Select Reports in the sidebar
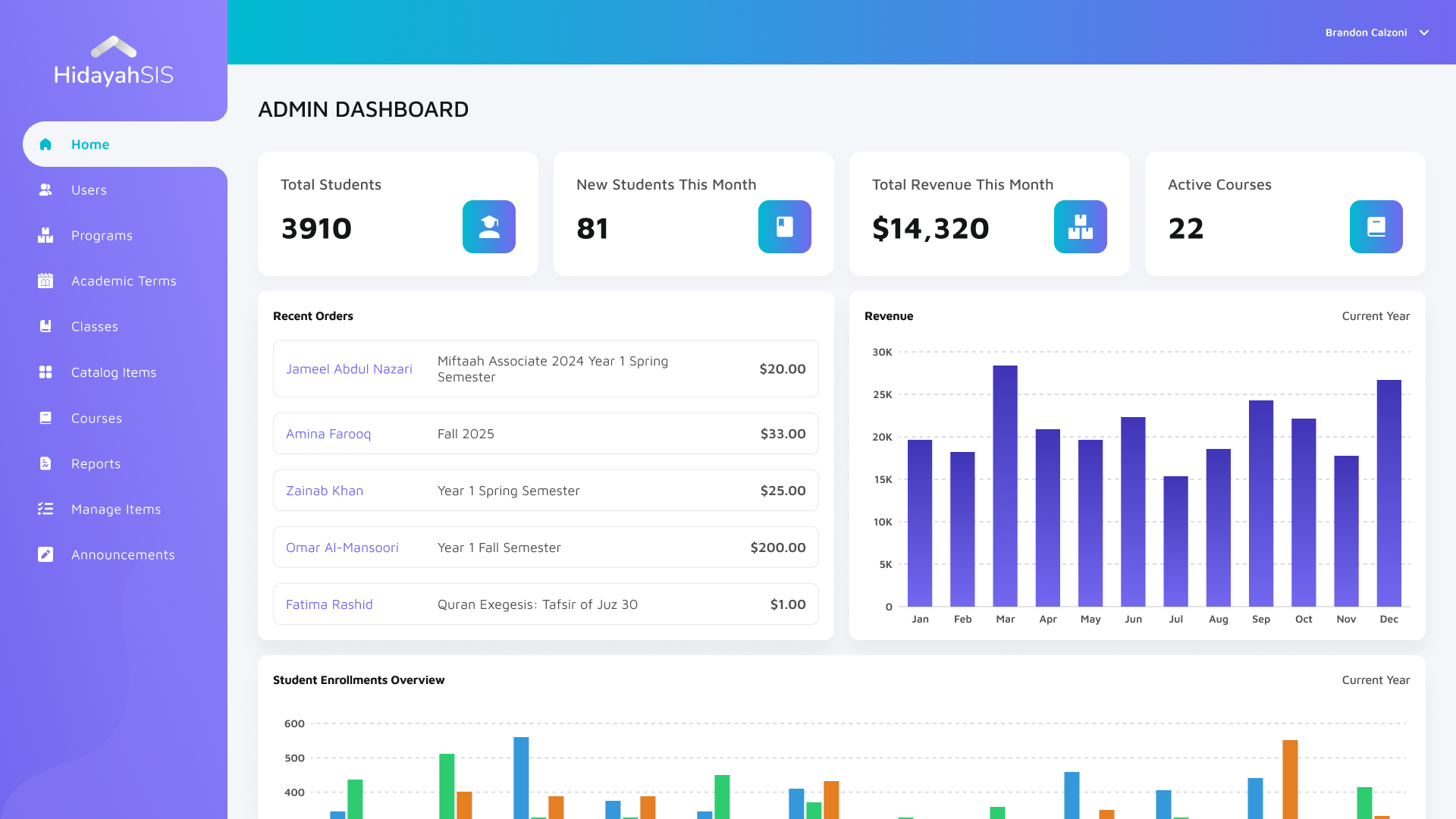The image size is (1456, 819). click(96, 463)
